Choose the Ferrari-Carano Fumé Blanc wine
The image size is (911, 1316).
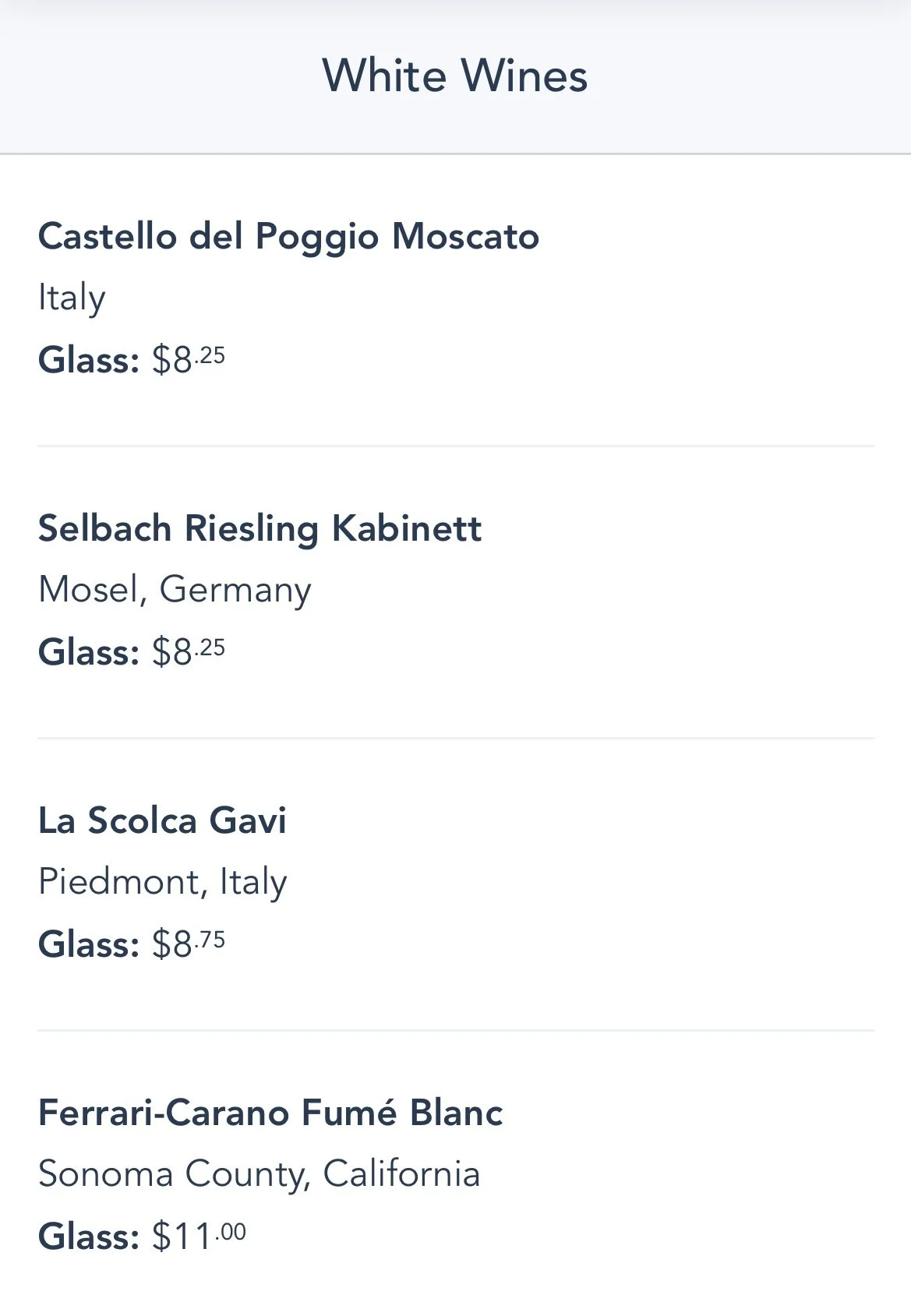click(x=270, y=1113)
